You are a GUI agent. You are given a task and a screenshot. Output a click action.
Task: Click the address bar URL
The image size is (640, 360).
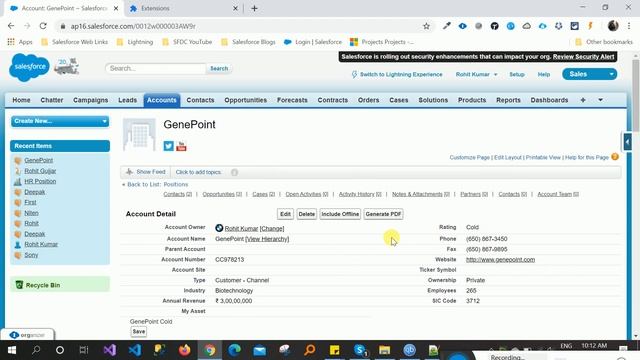(133, 26)
